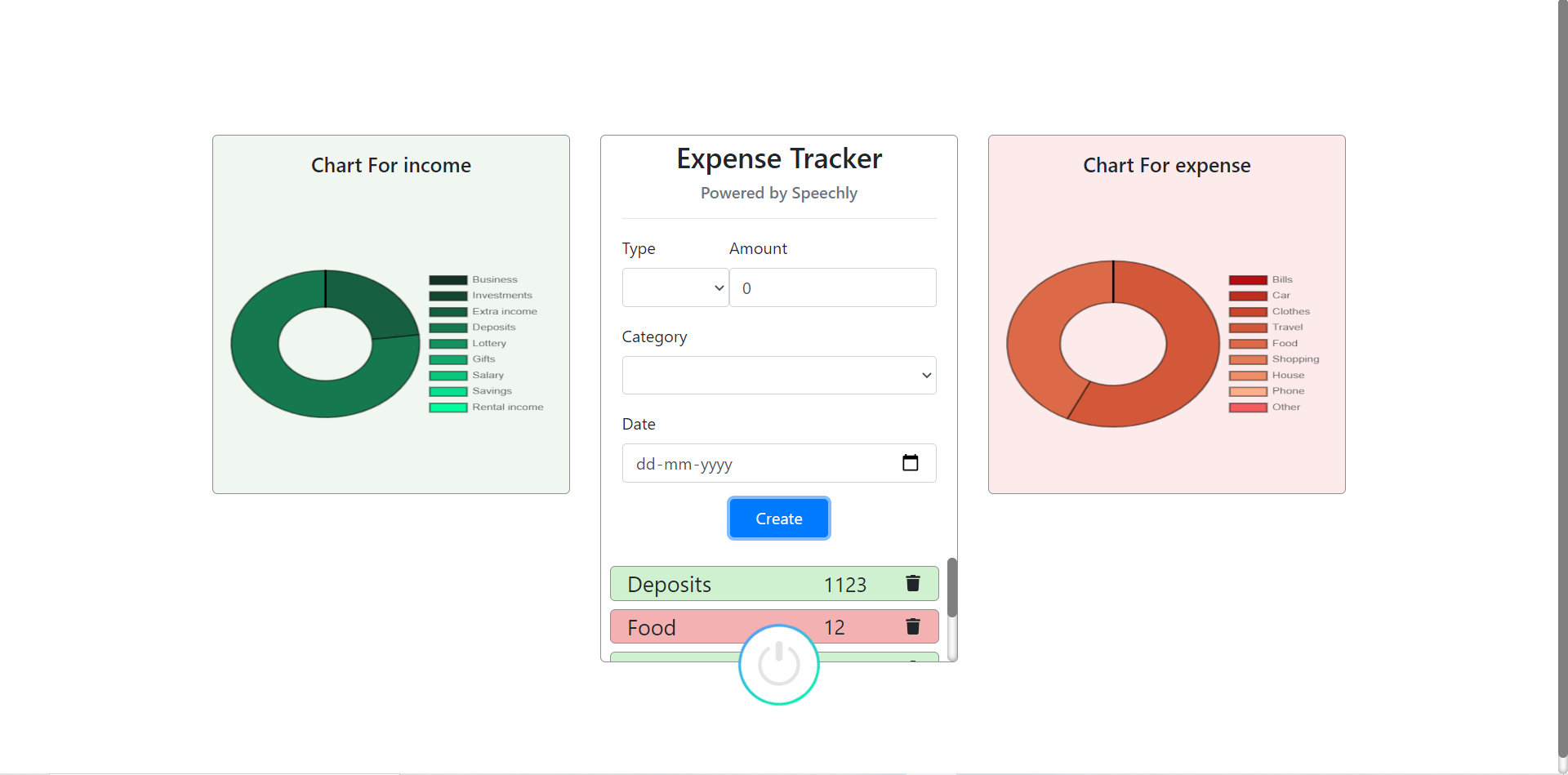
Task: Click the Chart For income title
Action: click(391, 165)
